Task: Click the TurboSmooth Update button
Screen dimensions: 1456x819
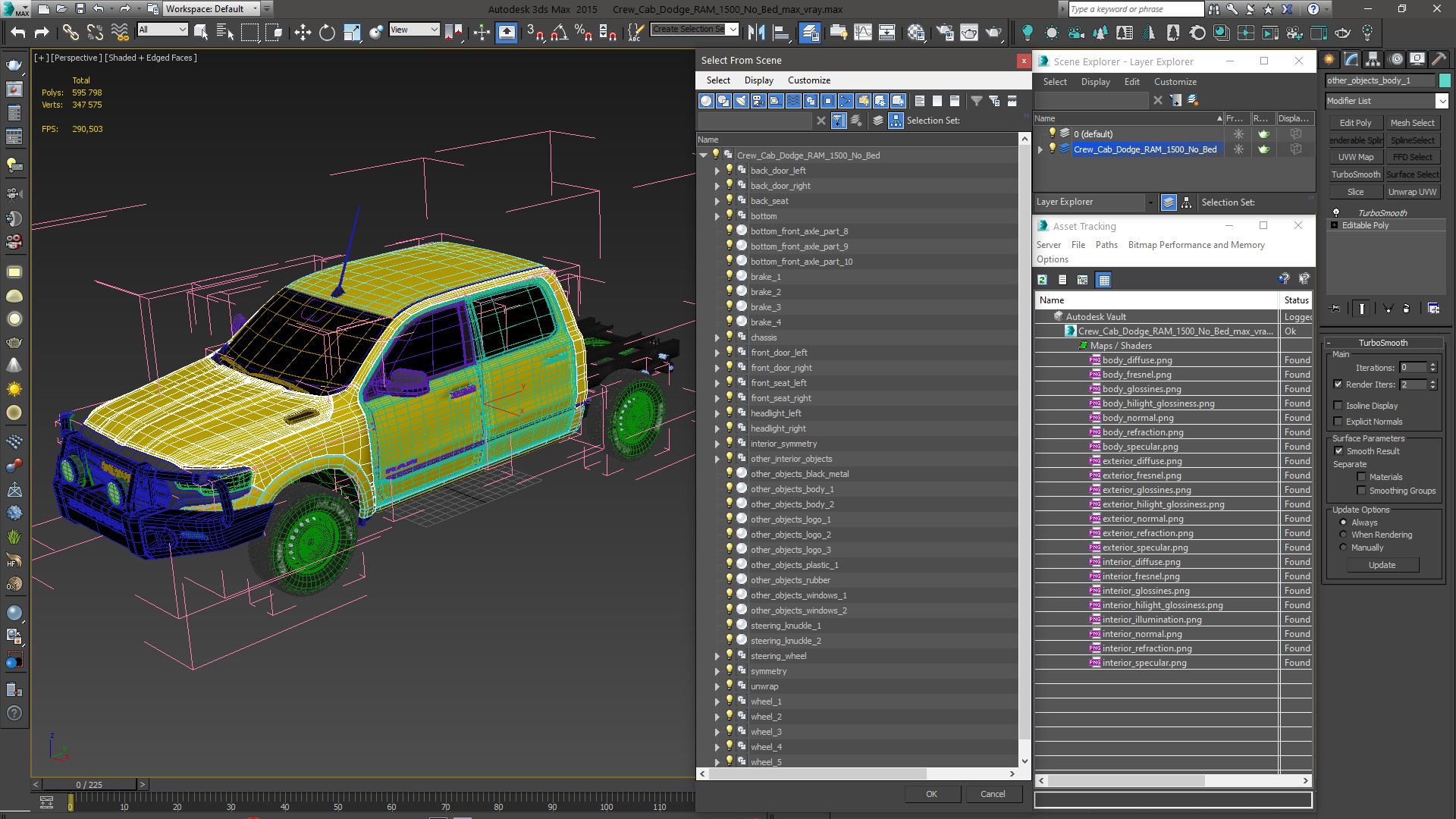Action: [1382, 565]
